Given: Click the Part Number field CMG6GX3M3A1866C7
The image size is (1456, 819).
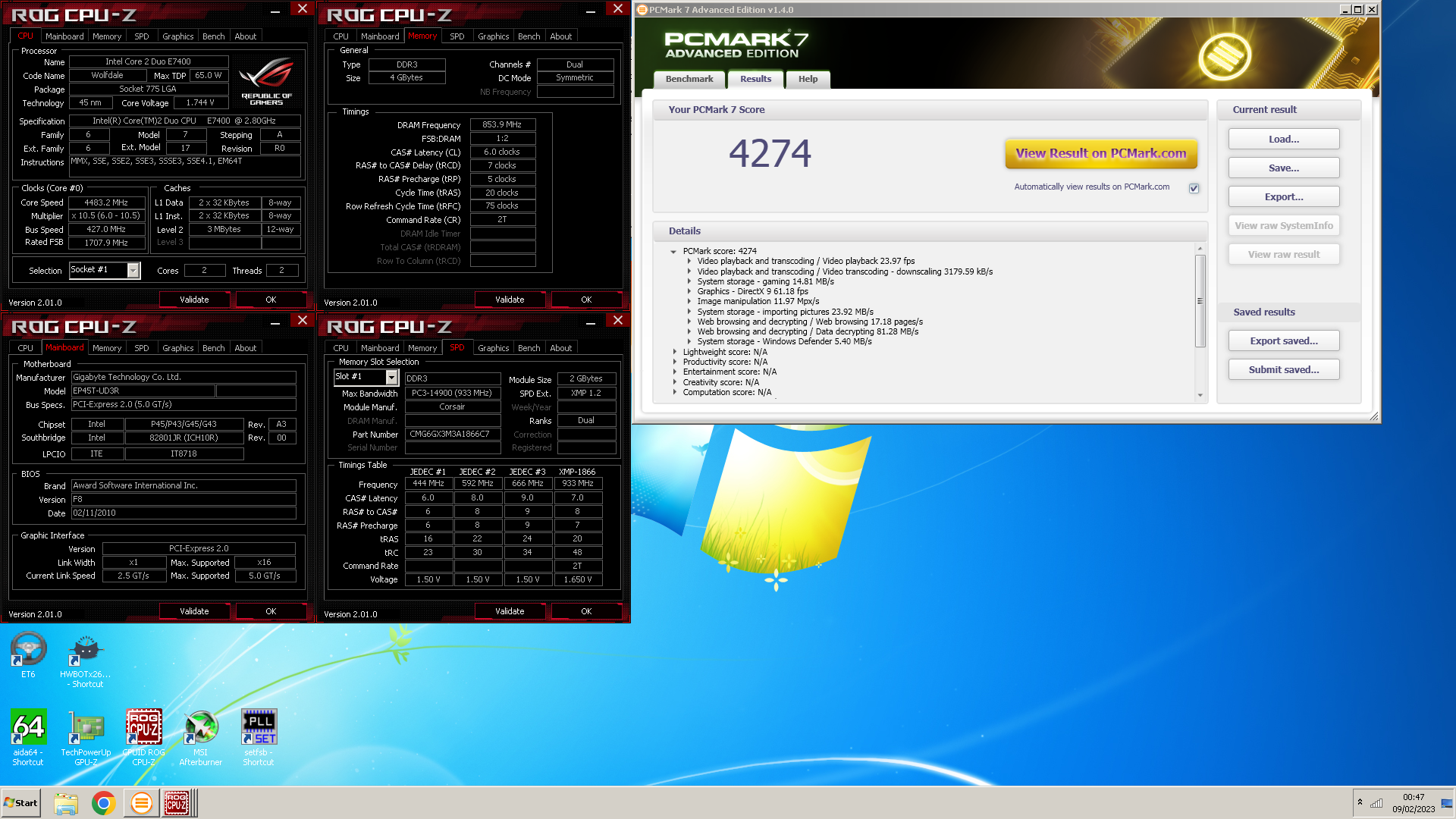Looking at the screenshot, I should [453, 435].
